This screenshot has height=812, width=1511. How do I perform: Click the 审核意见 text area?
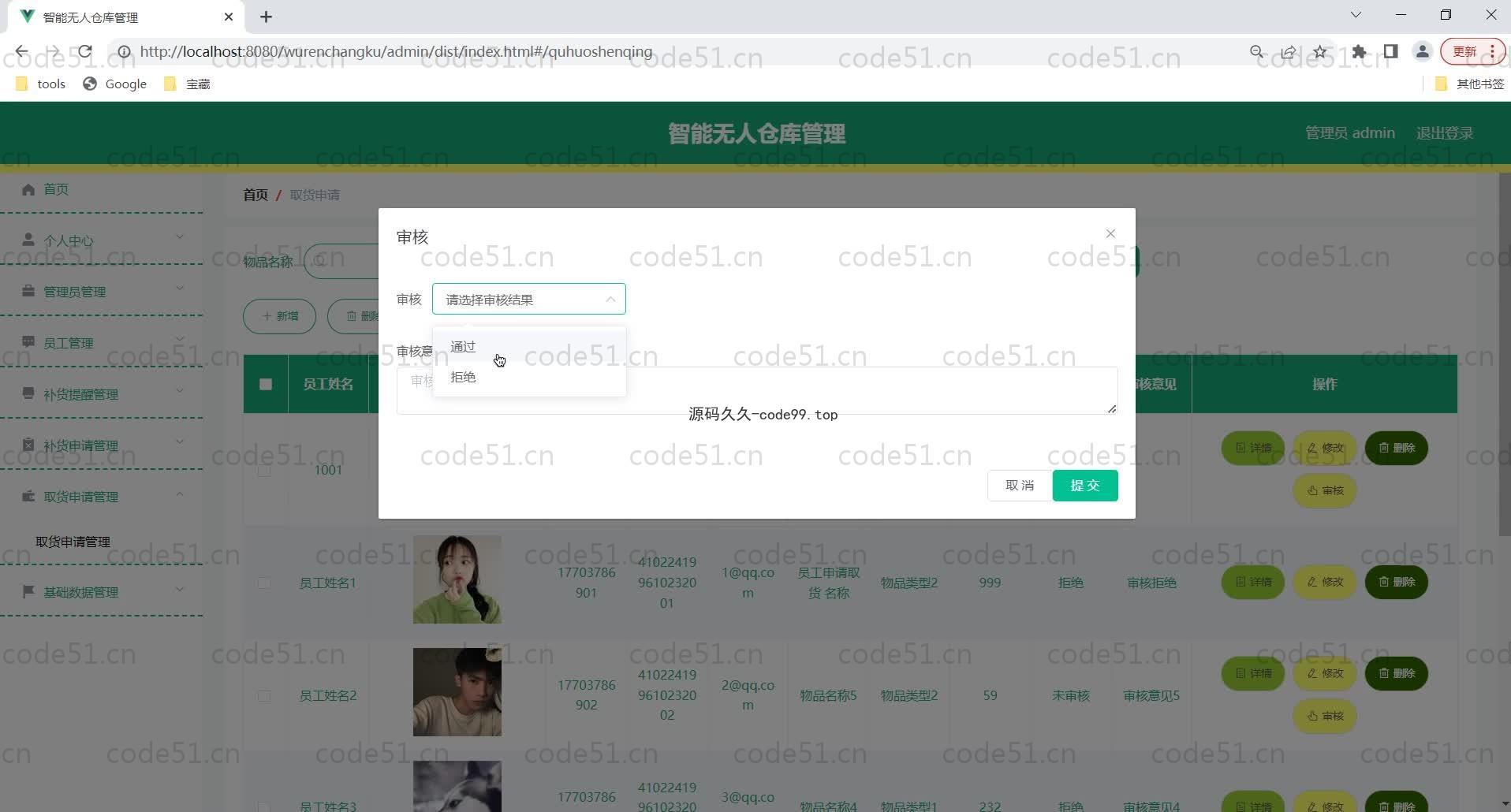coord(757,390)
